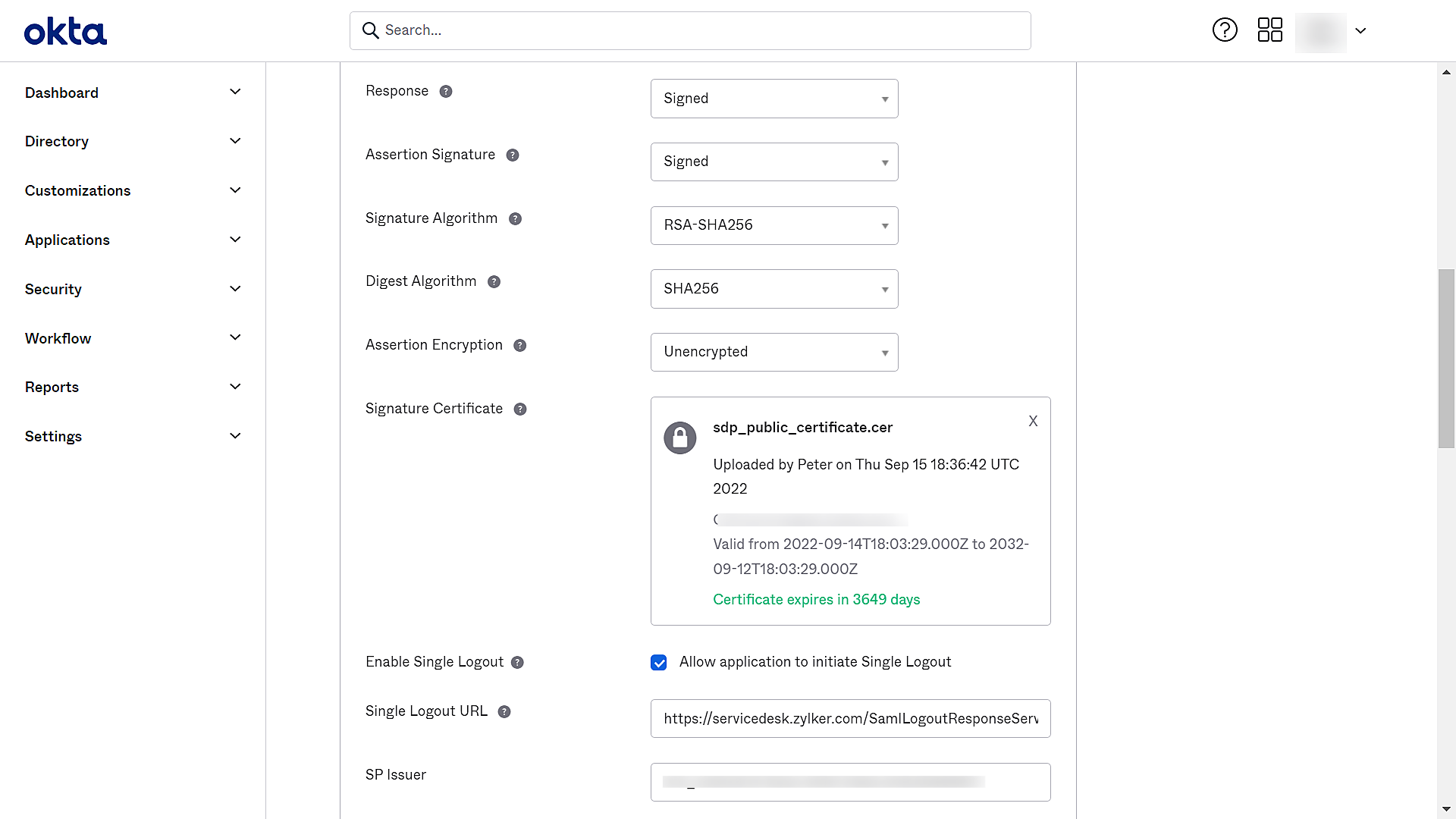Click the Single Logout URL field

point(850,719)
